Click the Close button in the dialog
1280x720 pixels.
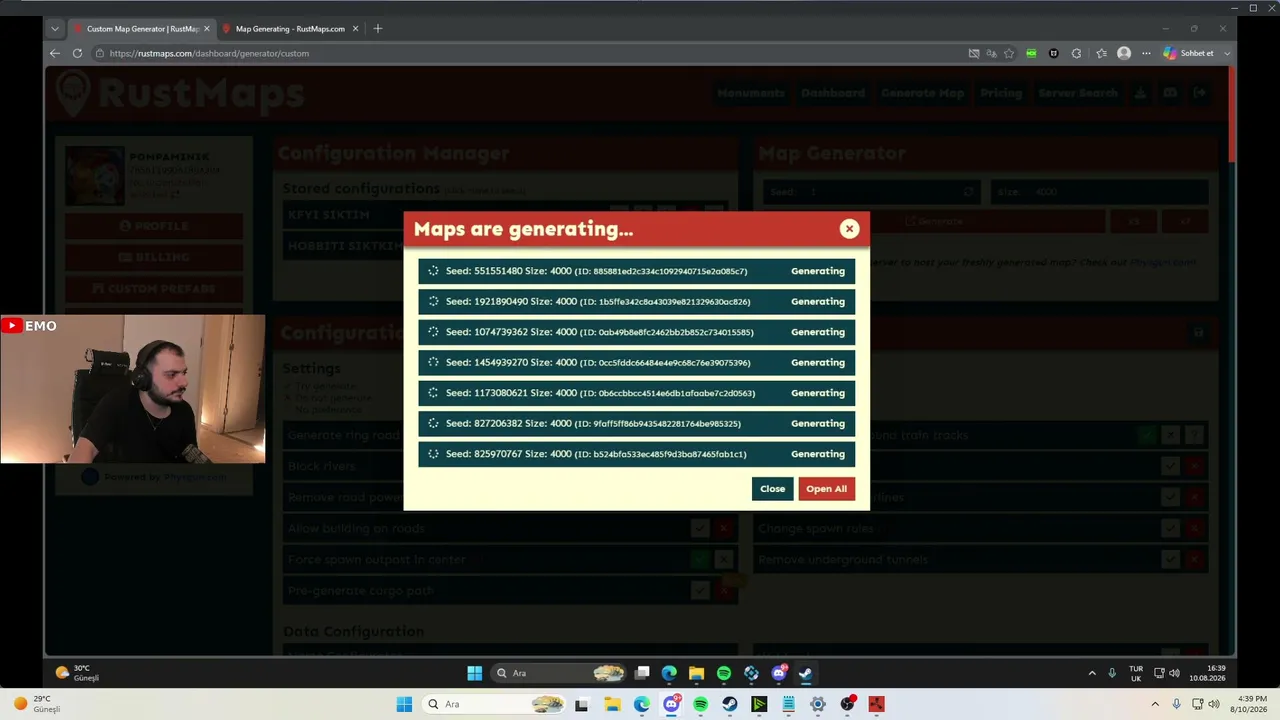coord(772,489)
